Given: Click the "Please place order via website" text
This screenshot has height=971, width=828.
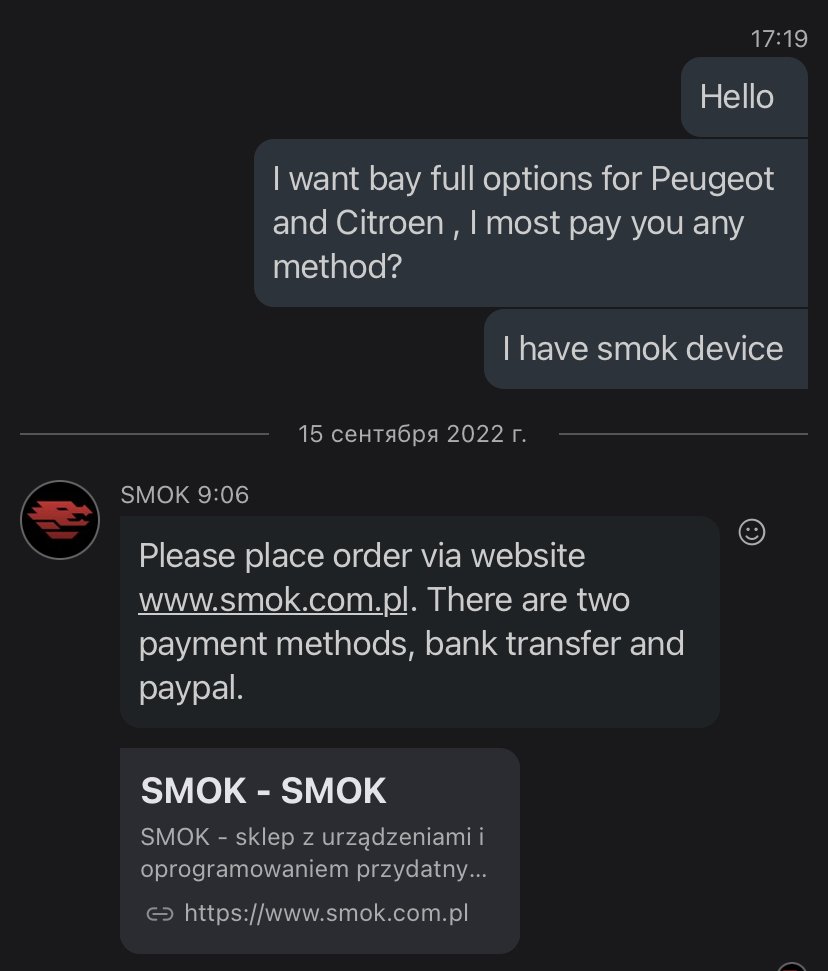Looking at the screenshot, I should tap(362, 555).
